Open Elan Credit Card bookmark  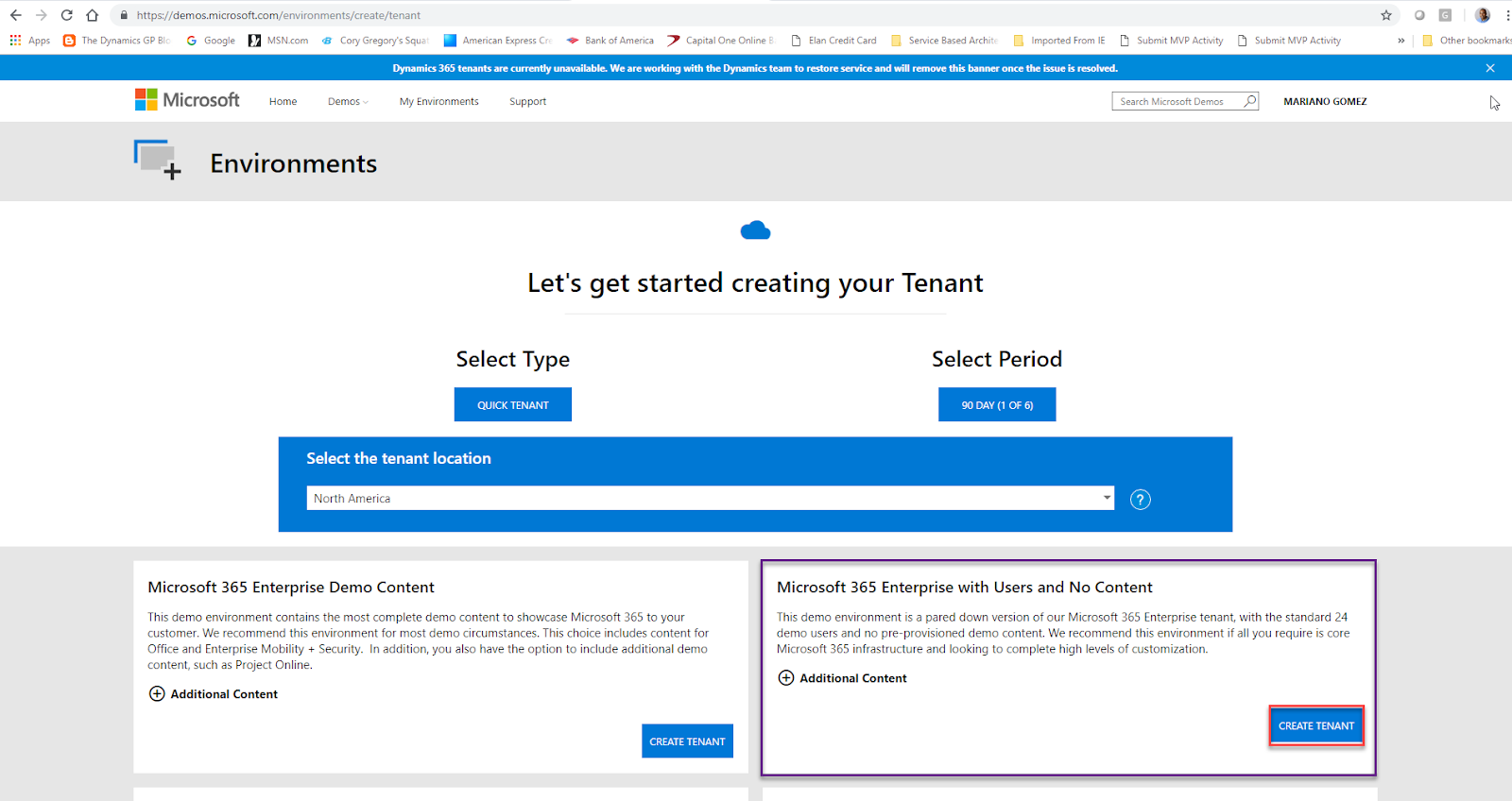pyautogui.click(x=833, y=41)
